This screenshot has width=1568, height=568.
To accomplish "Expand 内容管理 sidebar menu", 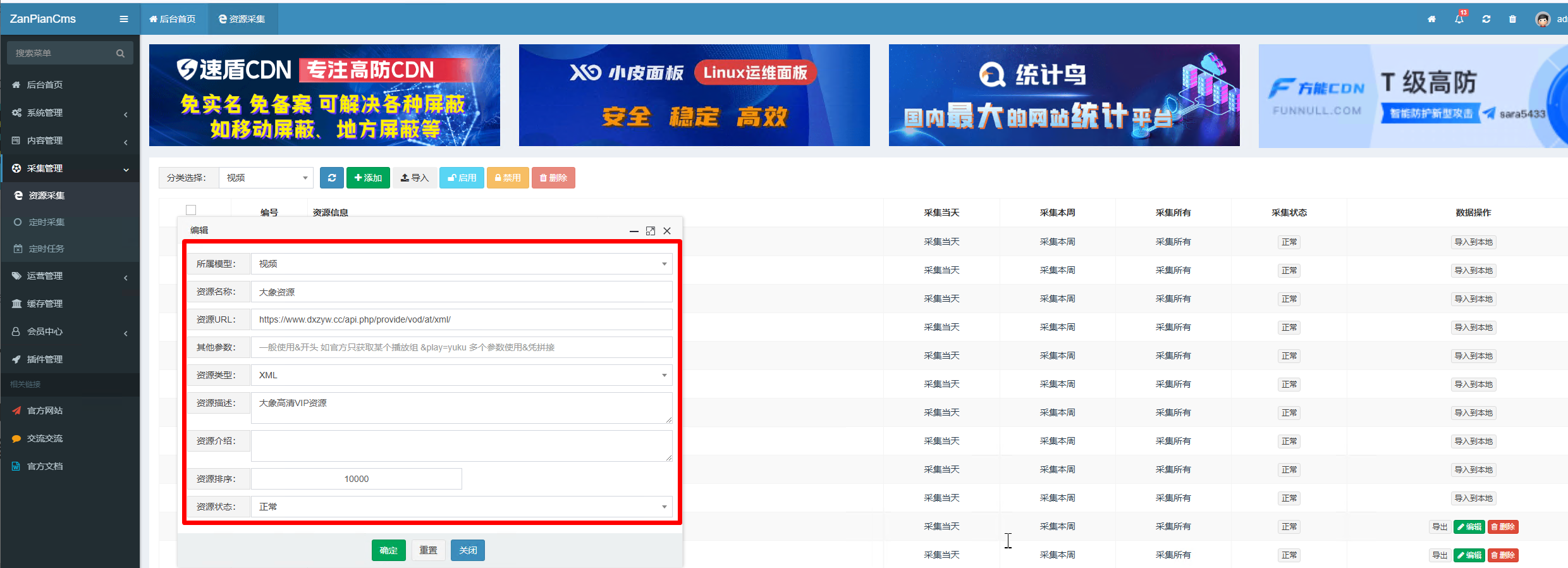I will (70, 140).
